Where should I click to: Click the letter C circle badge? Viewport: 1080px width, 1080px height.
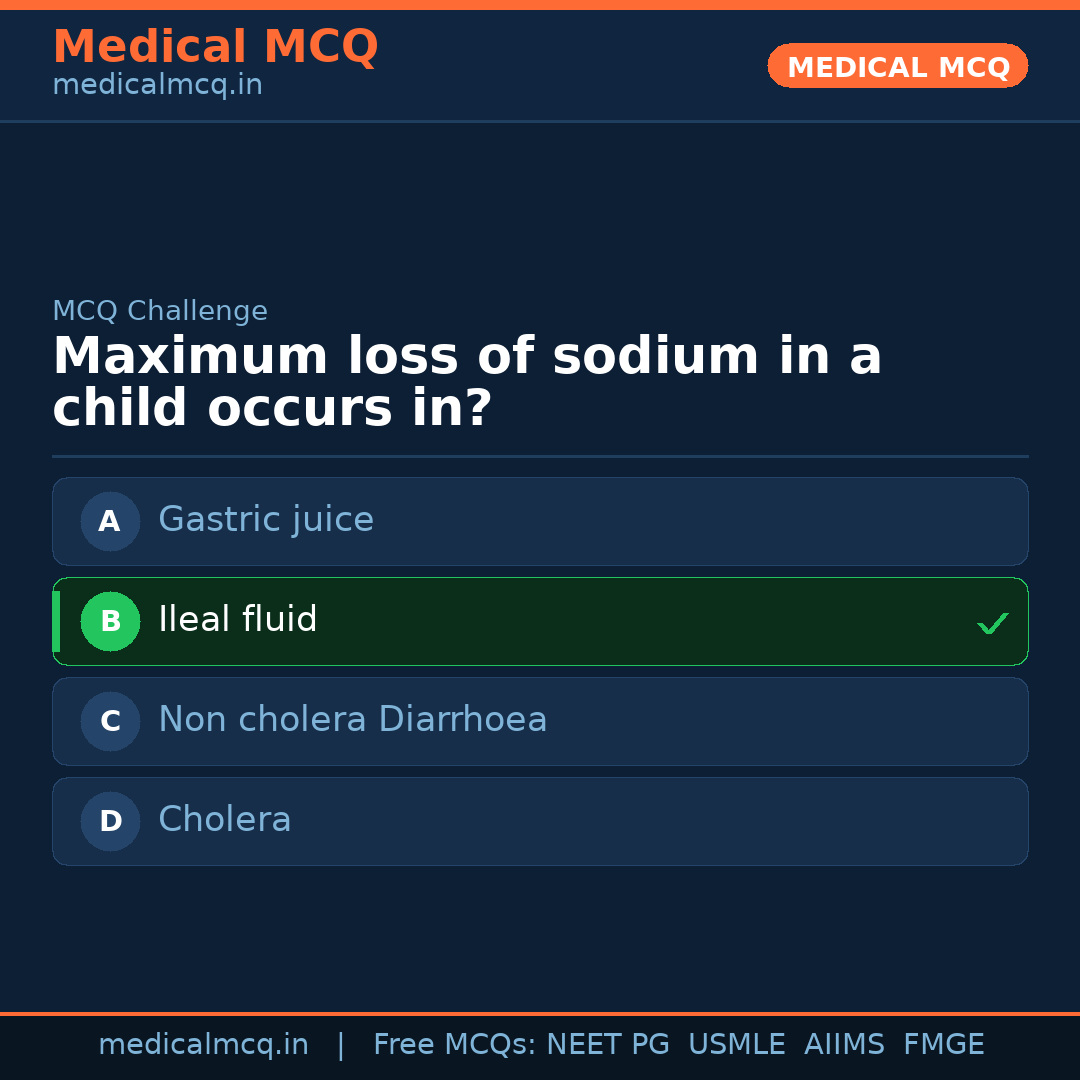point(110,721)
